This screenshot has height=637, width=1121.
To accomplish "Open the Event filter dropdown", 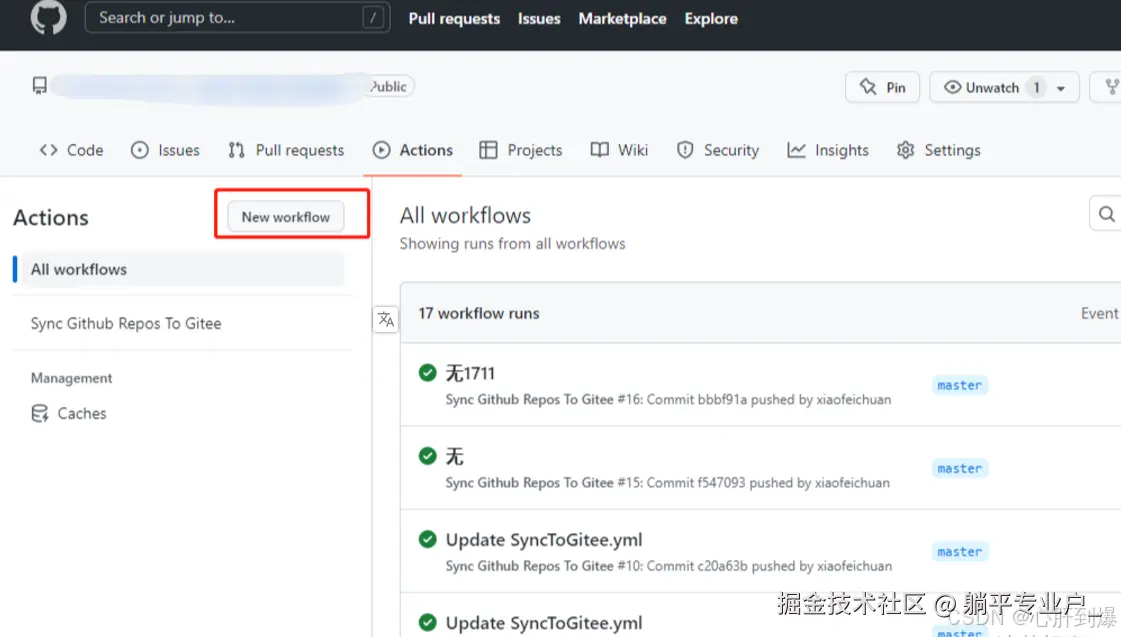I will [1100, 313].
